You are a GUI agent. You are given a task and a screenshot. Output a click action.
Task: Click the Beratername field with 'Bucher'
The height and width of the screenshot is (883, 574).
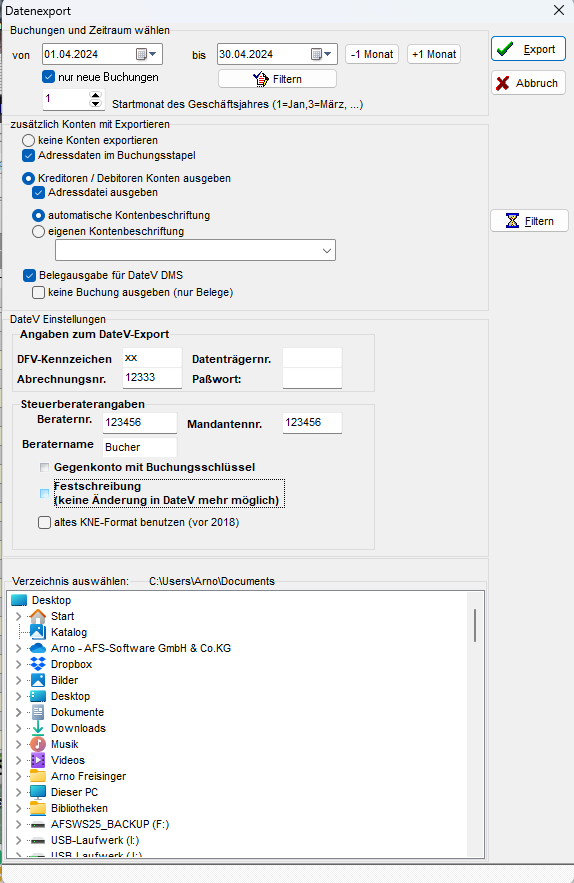point(140,447)
